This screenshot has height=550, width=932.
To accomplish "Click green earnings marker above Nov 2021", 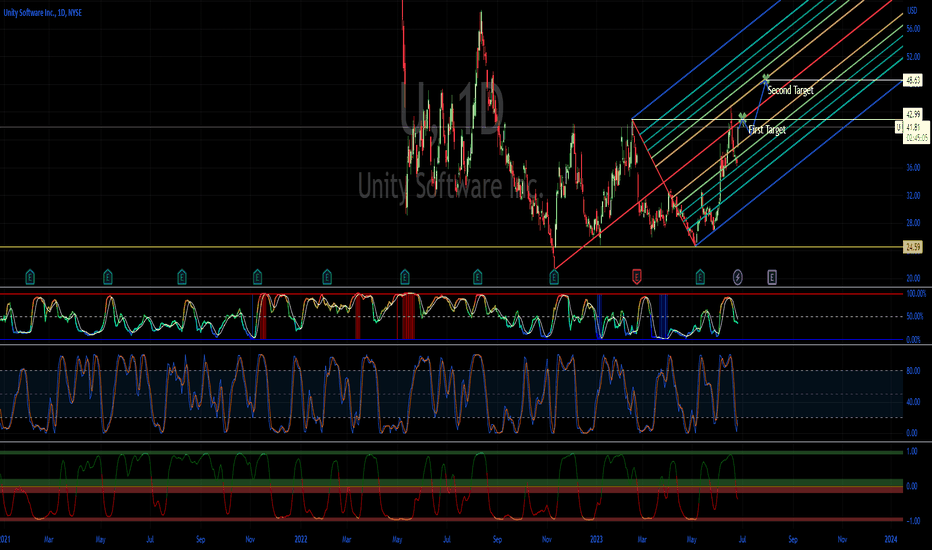I will (x=257, y=276).
